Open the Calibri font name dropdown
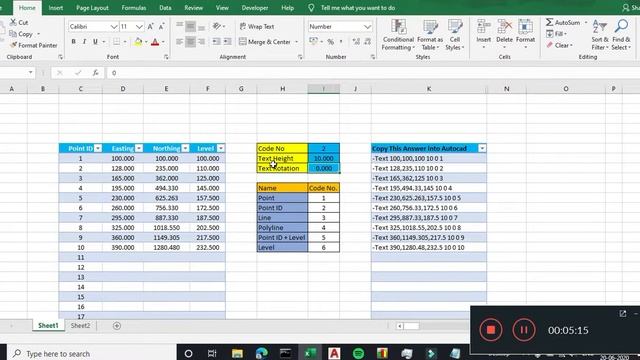This screenshot has height=360, width=640. [114, 27]
